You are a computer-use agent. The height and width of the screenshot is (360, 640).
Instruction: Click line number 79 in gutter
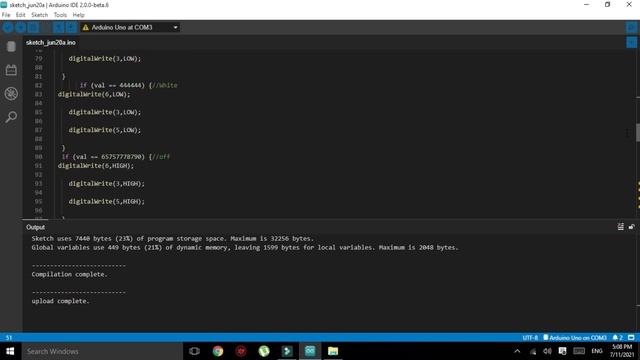pyautogui.click(x=38, y=58)
